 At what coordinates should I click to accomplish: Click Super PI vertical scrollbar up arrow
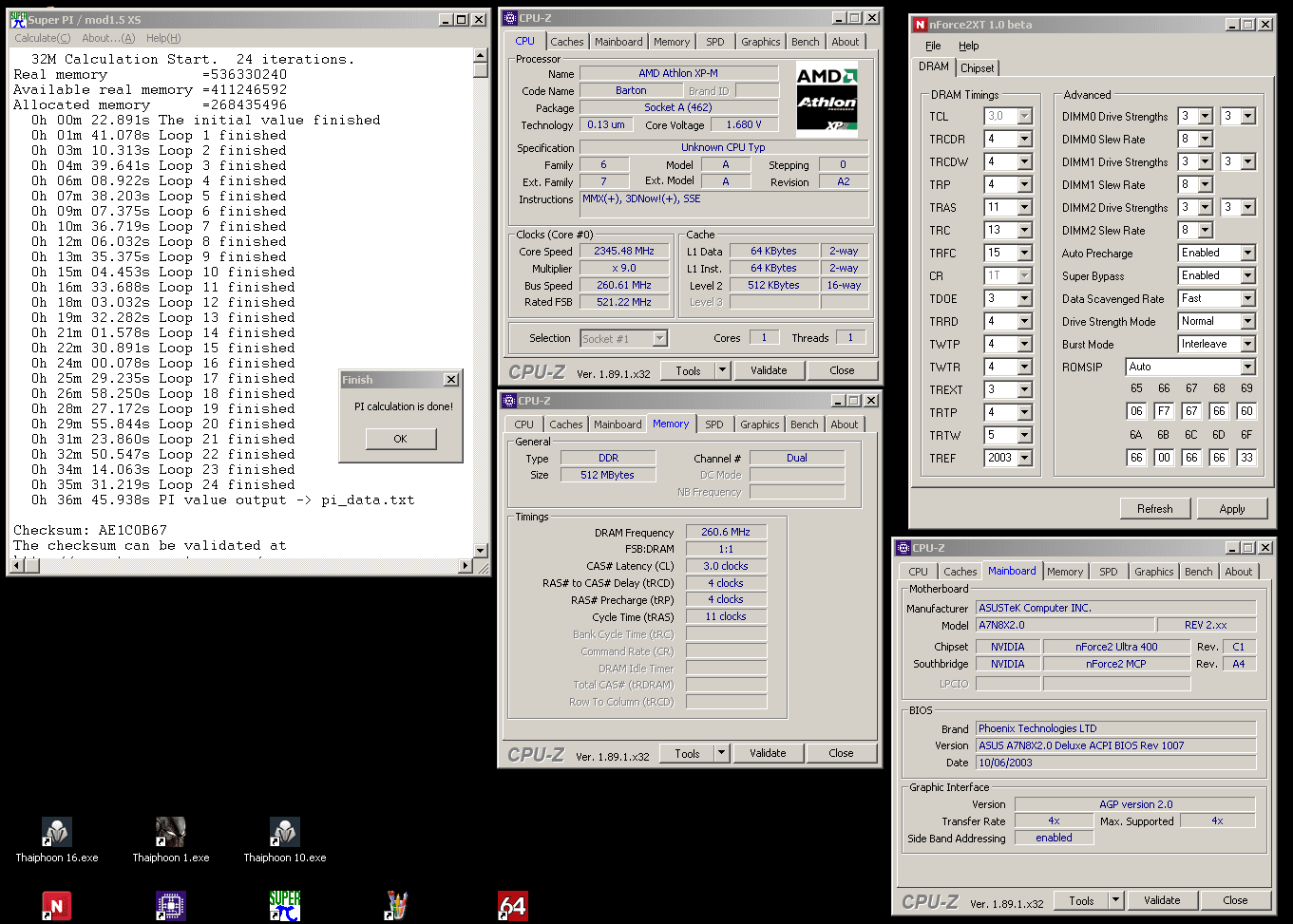pyautogui.click(x=481, y=56)
